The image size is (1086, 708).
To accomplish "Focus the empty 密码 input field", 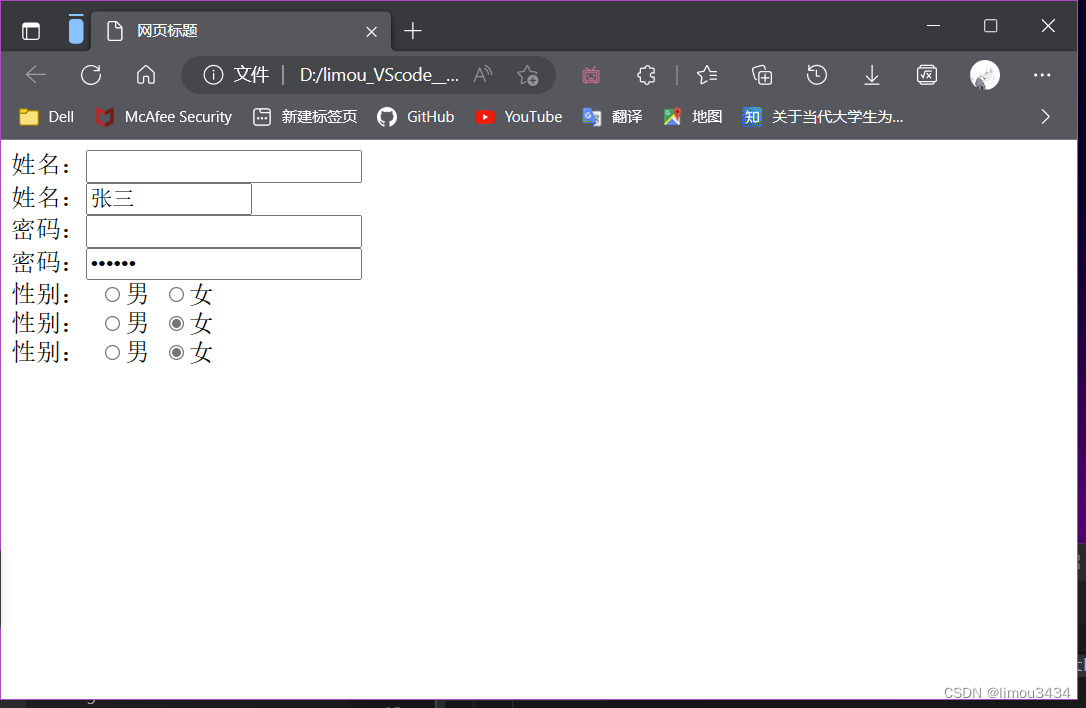I will tap(224, 231).
